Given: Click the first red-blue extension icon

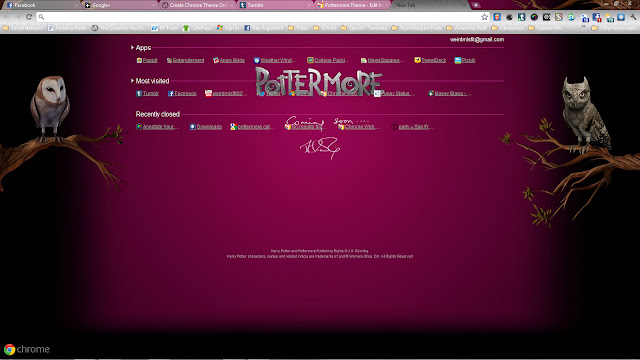Looking at the screenshot, I should 497,17.
